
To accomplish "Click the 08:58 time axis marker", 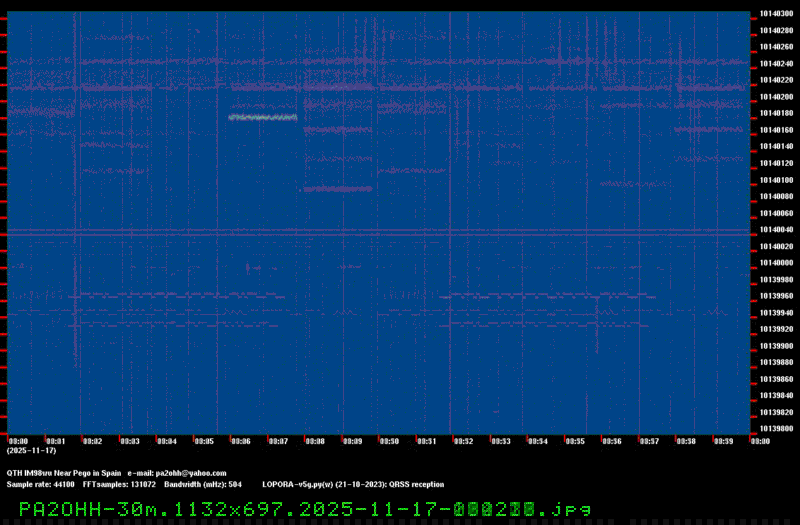I will pyautogui.click(x=685, y=440).
